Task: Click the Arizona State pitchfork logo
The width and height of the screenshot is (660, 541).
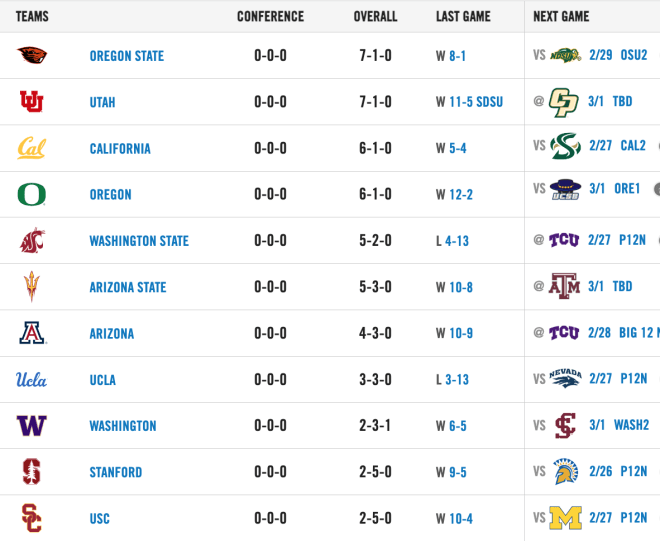Action: pyautogui.click(x=32, y=287)
